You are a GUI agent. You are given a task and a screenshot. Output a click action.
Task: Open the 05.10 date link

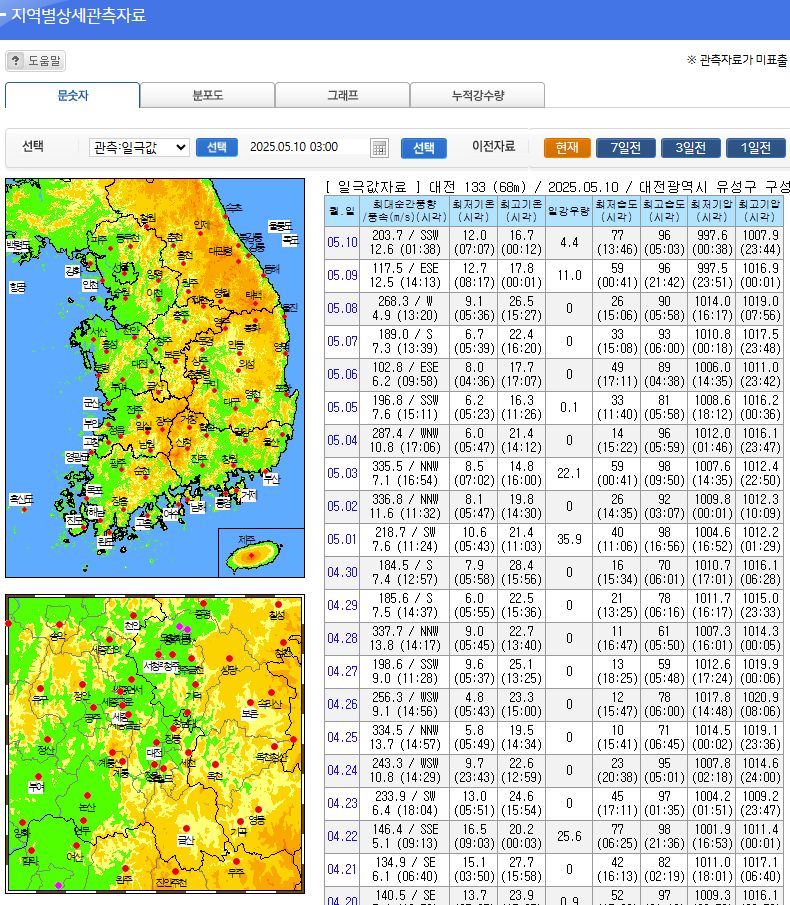pyautogui.click(x=342, y=242)
